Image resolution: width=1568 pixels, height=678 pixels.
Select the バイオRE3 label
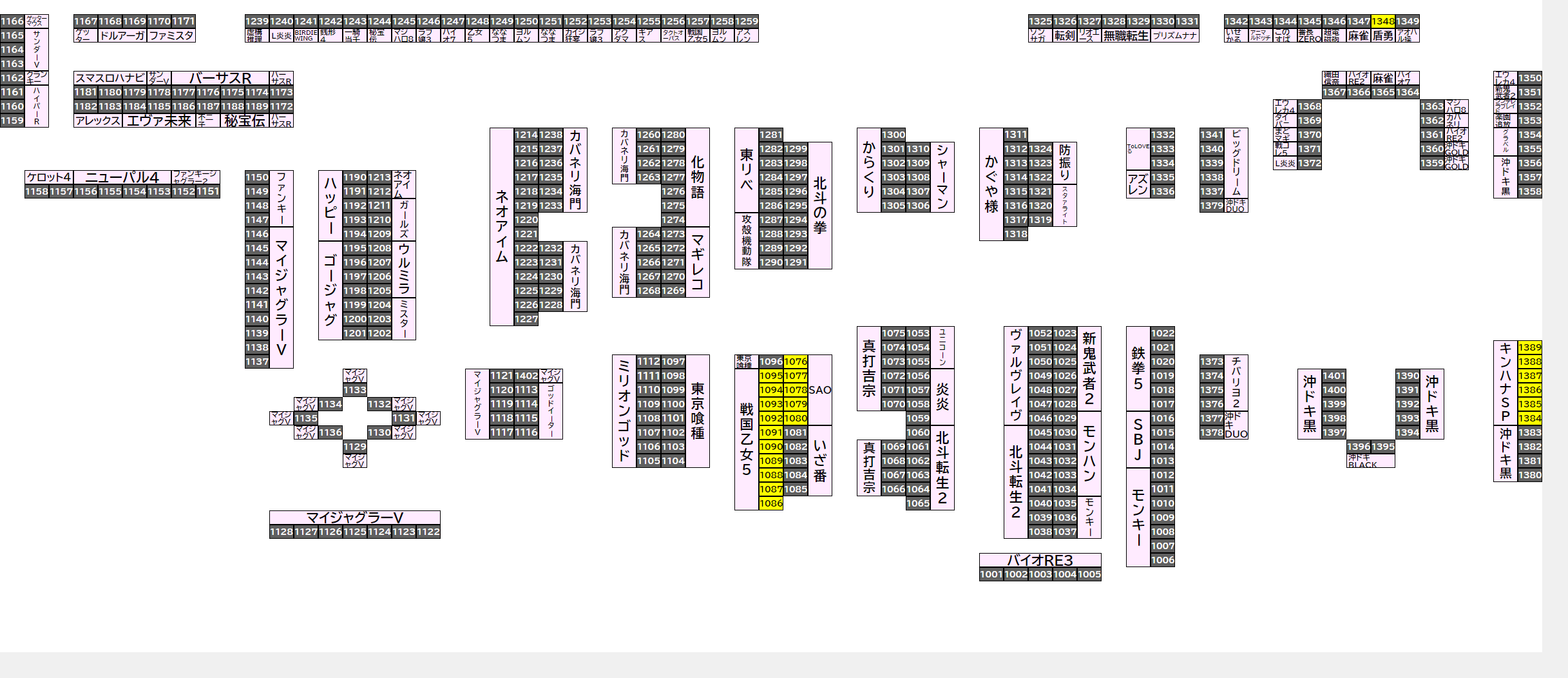pyautogui.click(x=1040, y=560)
